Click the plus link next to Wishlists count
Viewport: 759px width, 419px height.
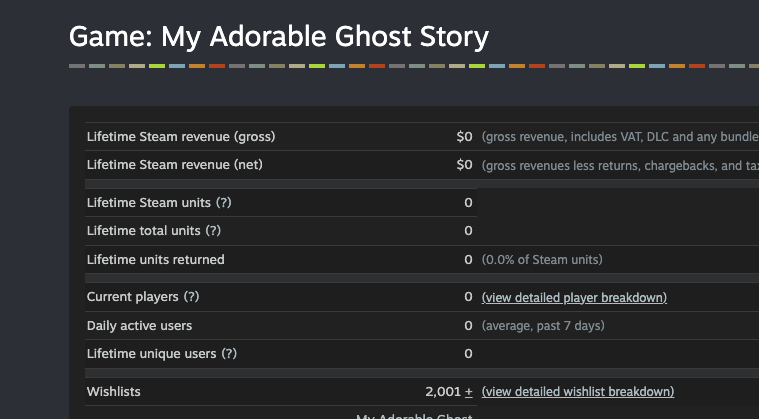[468, 391]
